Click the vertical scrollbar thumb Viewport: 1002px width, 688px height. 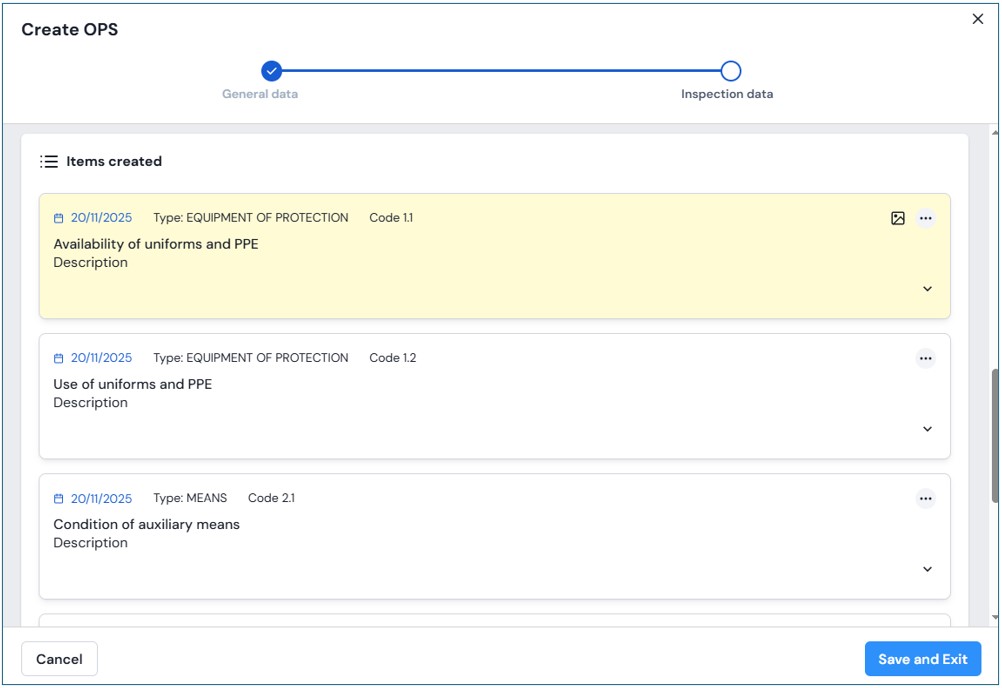[x=994, y=435]
